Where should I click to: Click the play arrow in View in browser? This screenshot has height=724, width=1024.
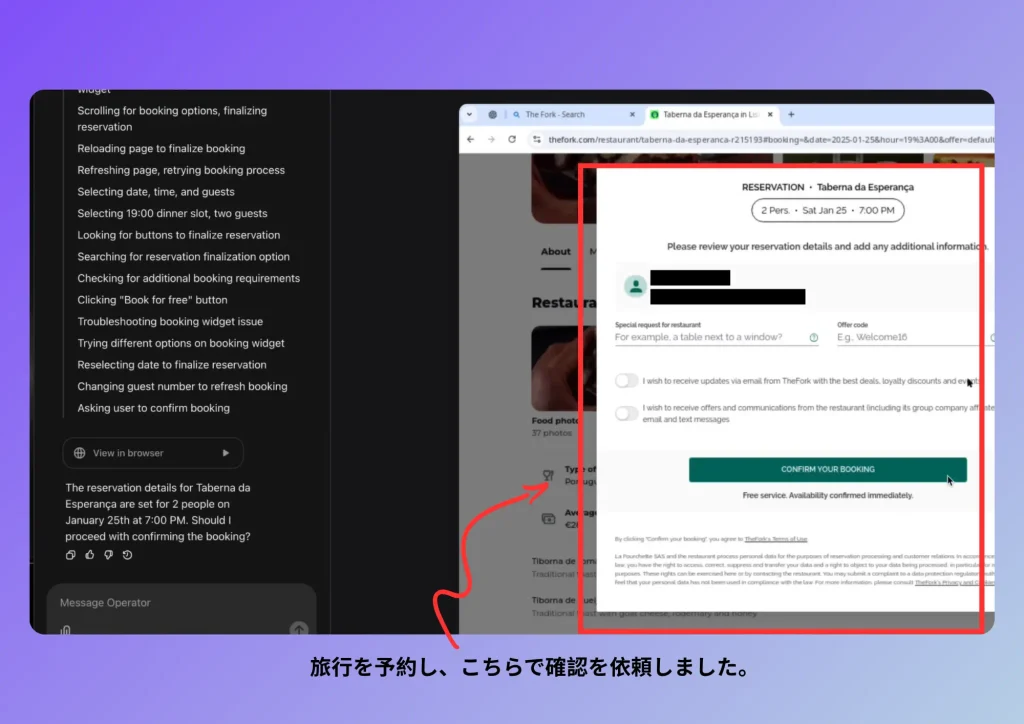[x=226, y=453]
